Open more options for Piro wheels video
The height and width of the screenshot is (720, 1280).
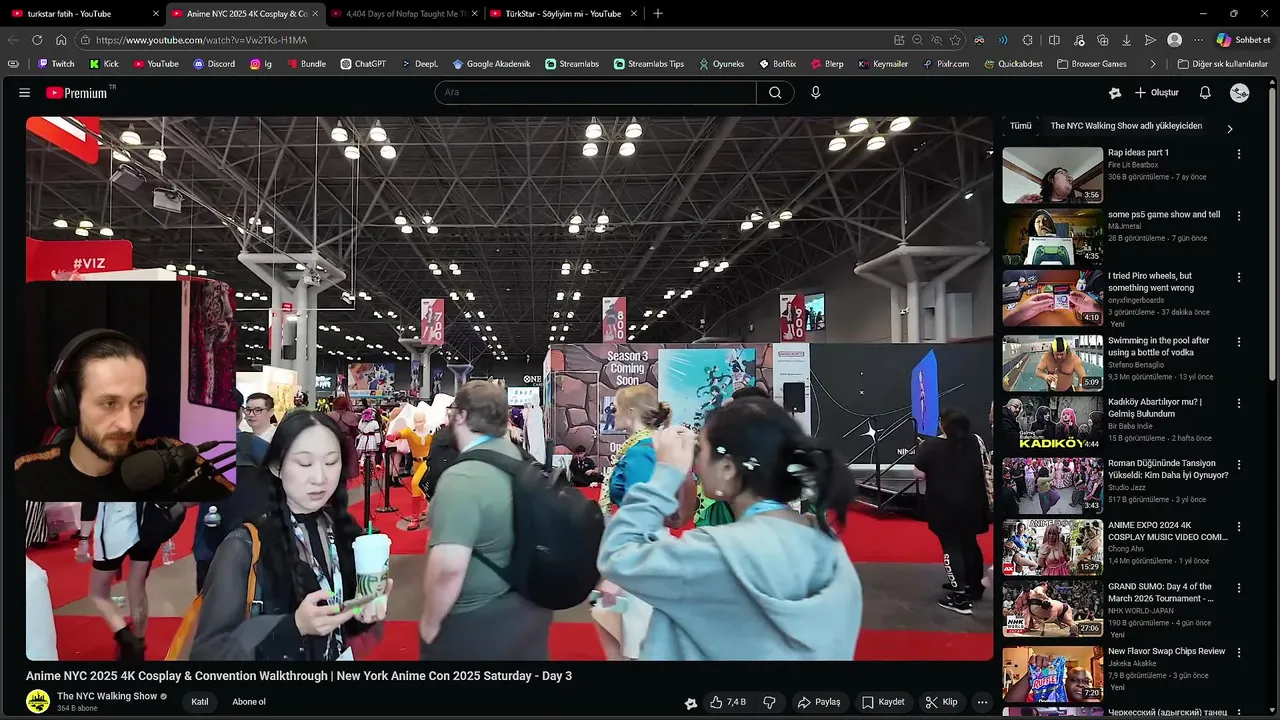(x=1239, y=277)
